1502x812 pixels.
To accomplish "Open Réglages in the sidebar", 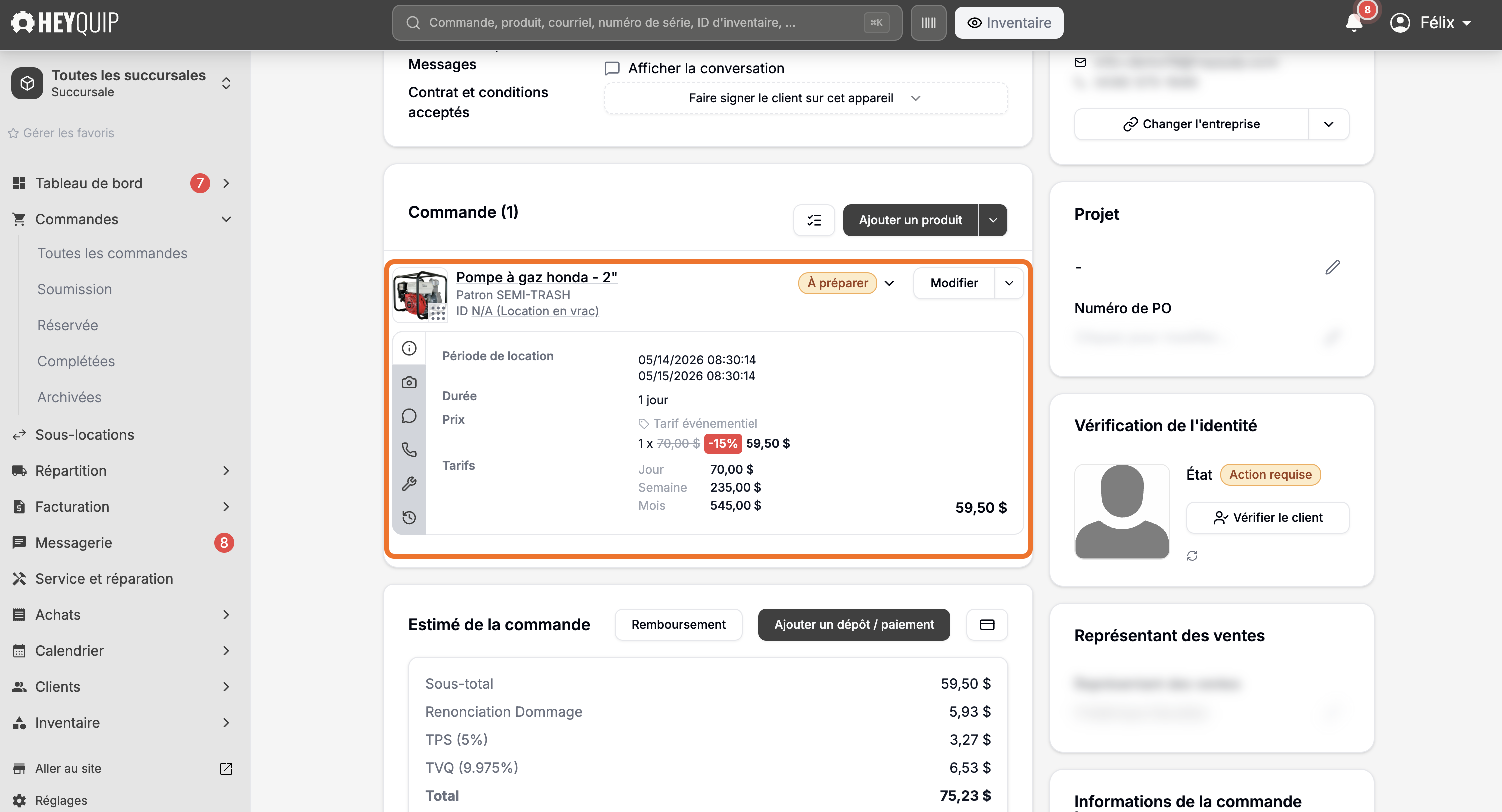I will point(60,800).
